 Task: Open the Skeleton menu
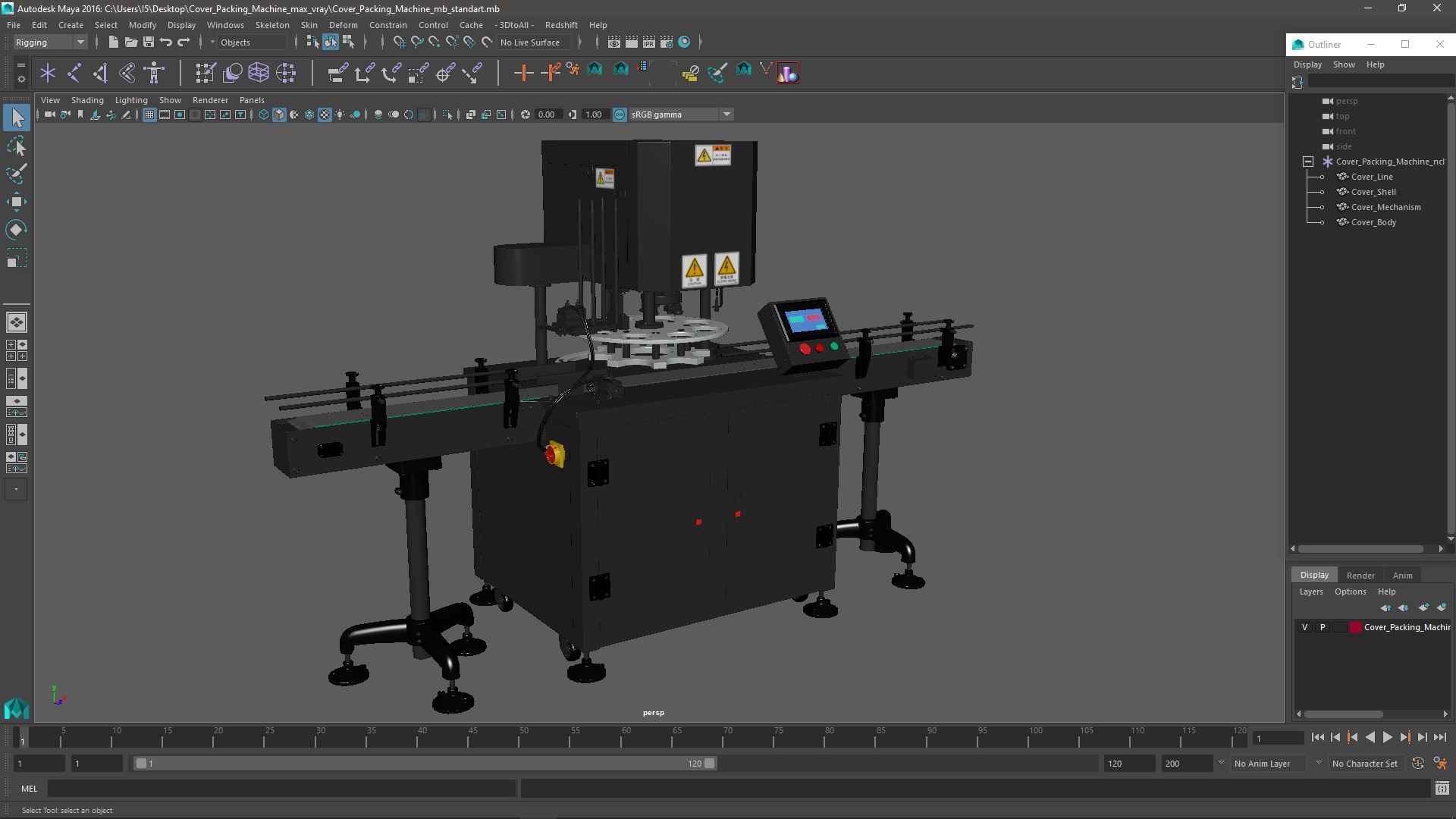coord(272,25)
